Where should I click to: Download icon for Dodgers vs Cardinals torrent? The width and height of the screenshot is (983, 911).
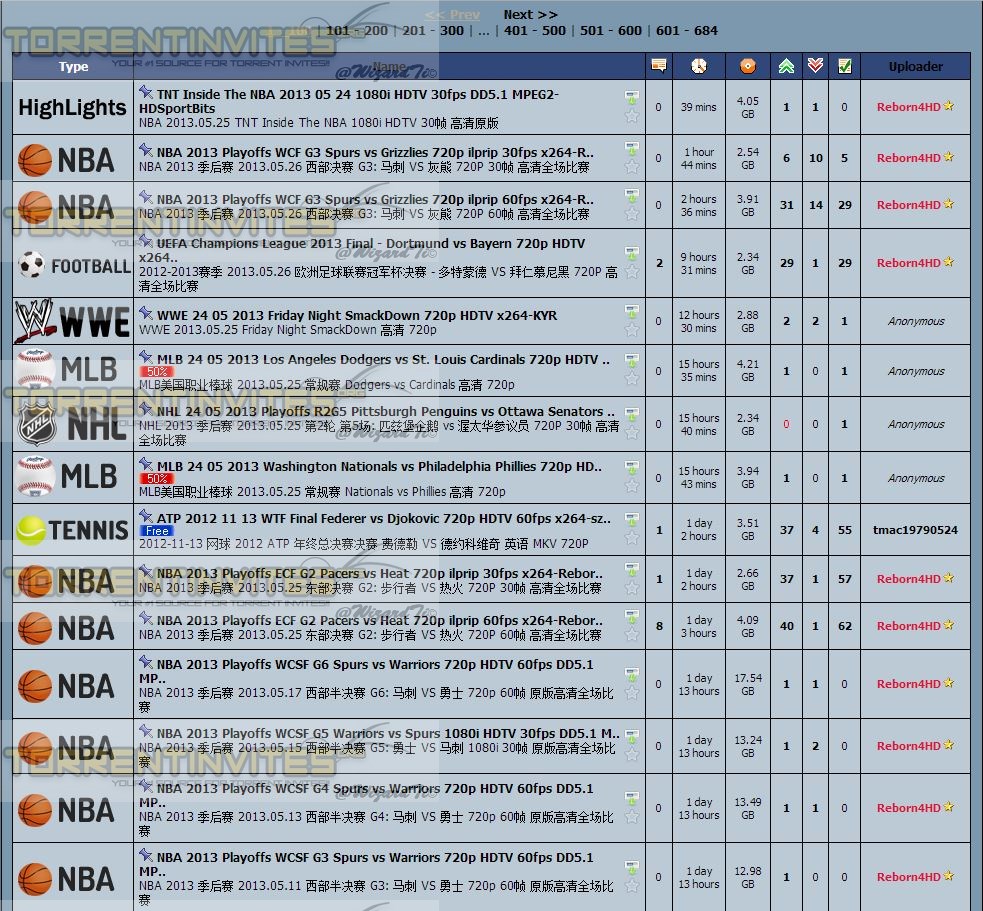[x=631, y=360]
